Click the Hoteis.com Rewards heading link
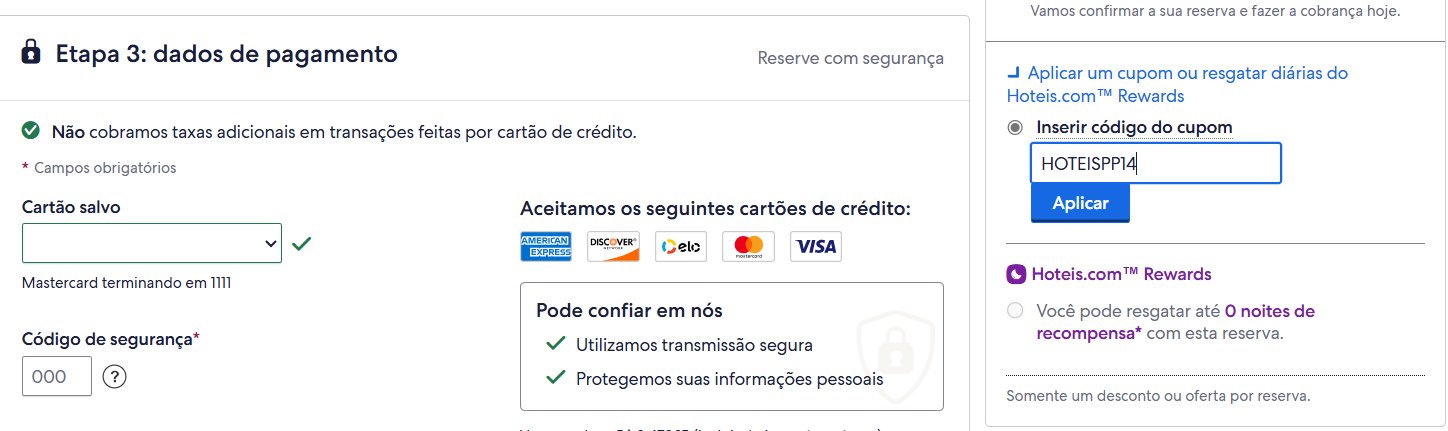 1121,274
